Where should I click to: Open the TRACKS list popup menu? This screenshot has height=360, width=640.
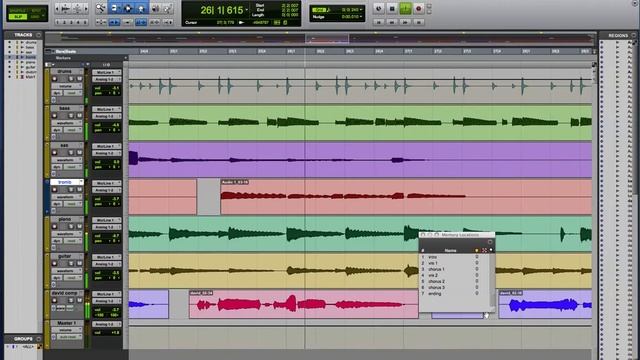point(38,35)
